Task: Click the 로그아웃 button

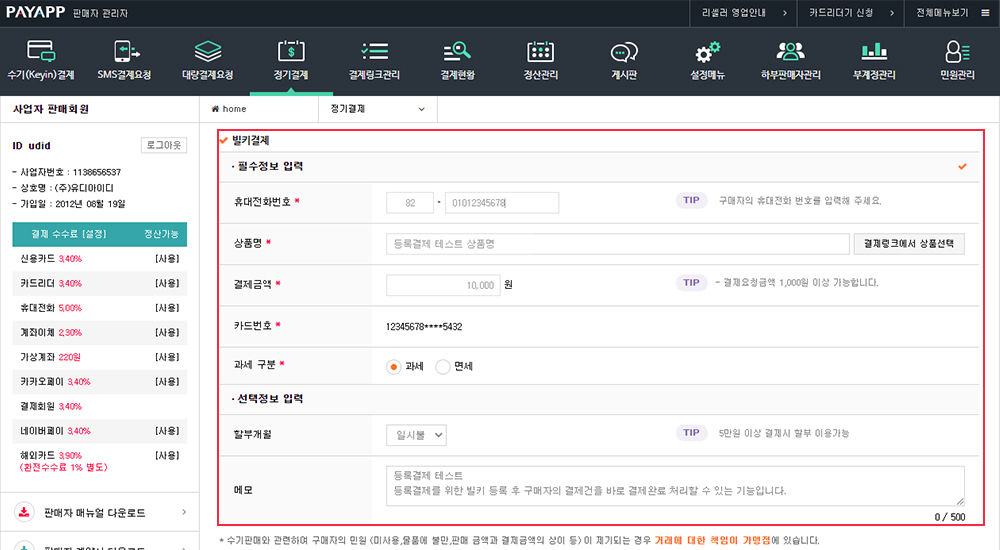Action: [163, 145]
